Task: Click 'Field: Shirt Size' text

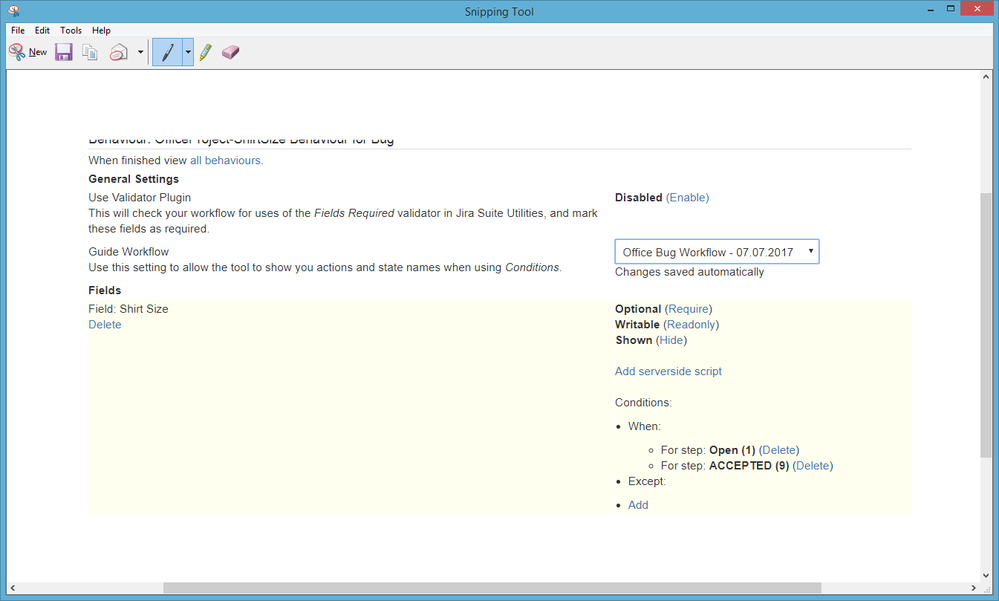Action: (x=128, y=309)
